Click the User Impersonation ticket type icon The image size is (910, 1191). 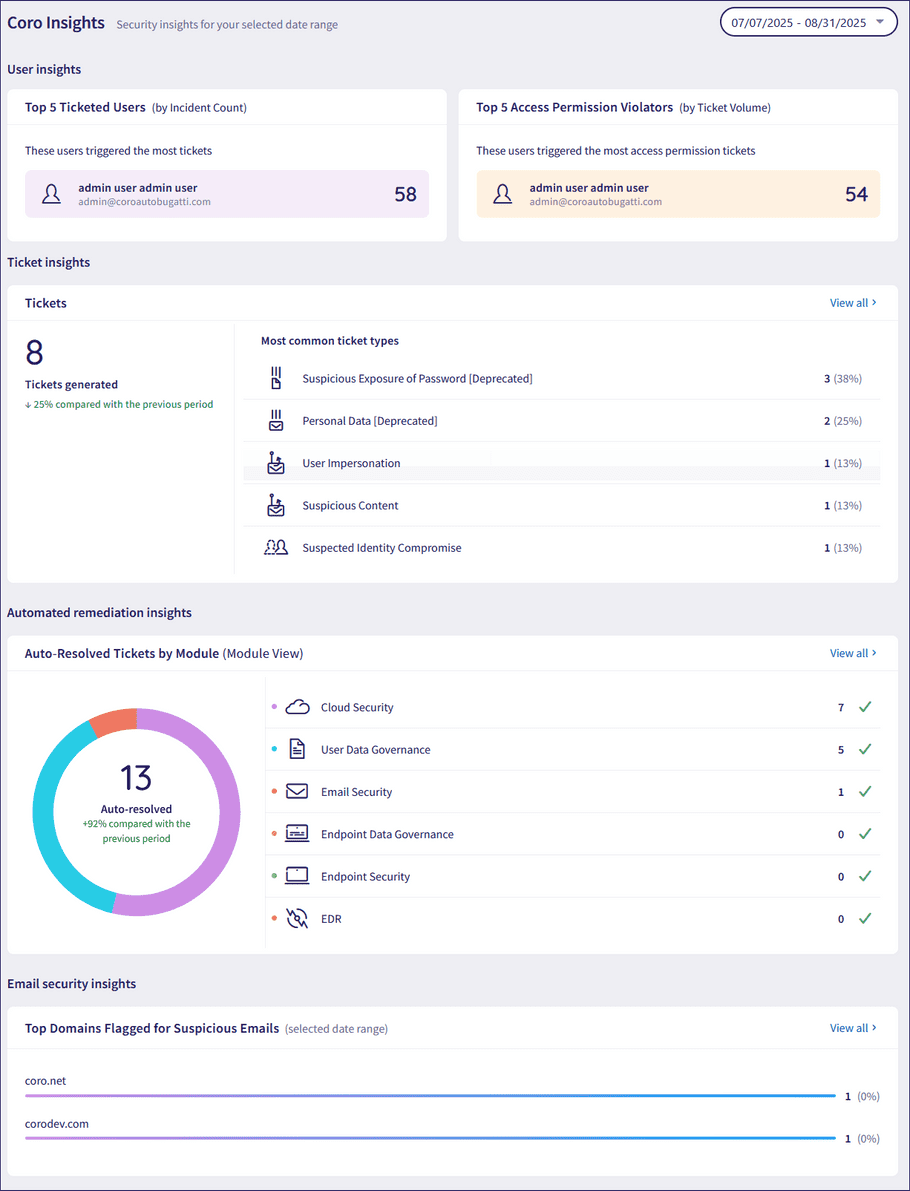click(276, 462)
